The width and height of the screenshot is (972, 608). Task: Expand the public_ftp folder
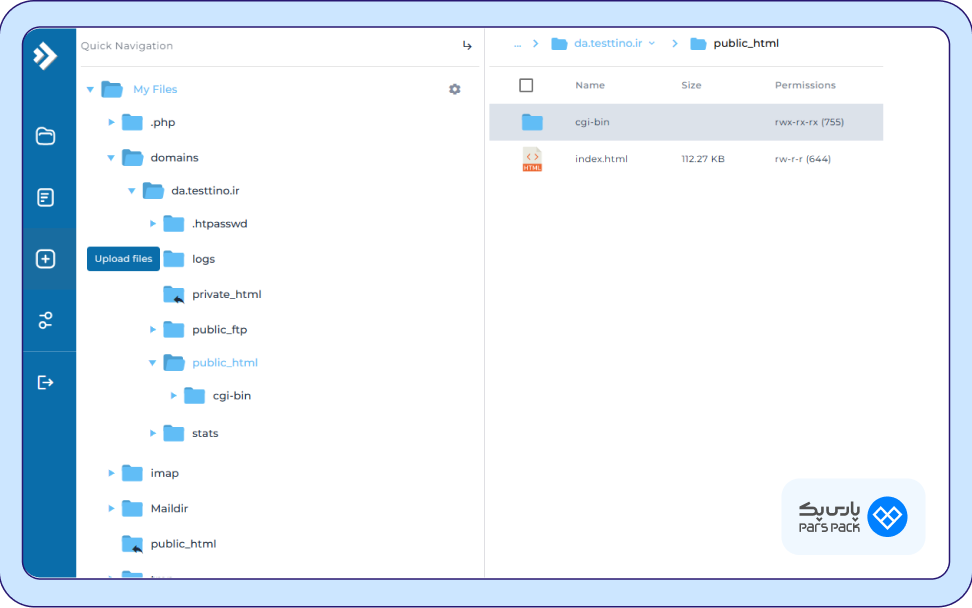152,330
